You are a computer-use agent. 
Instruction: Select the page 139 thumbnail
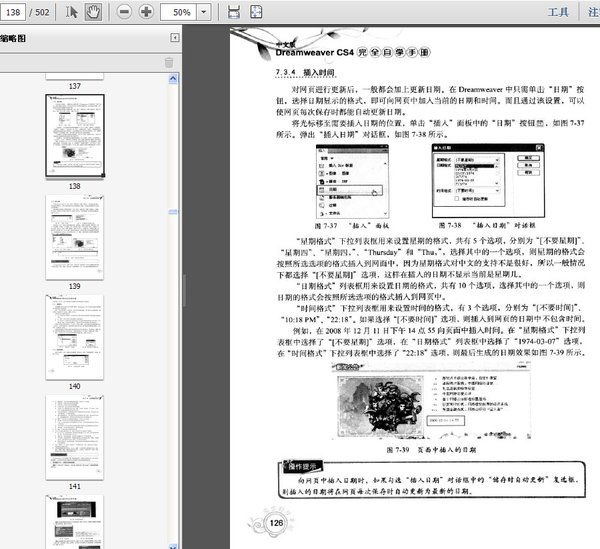coord(75,237)
